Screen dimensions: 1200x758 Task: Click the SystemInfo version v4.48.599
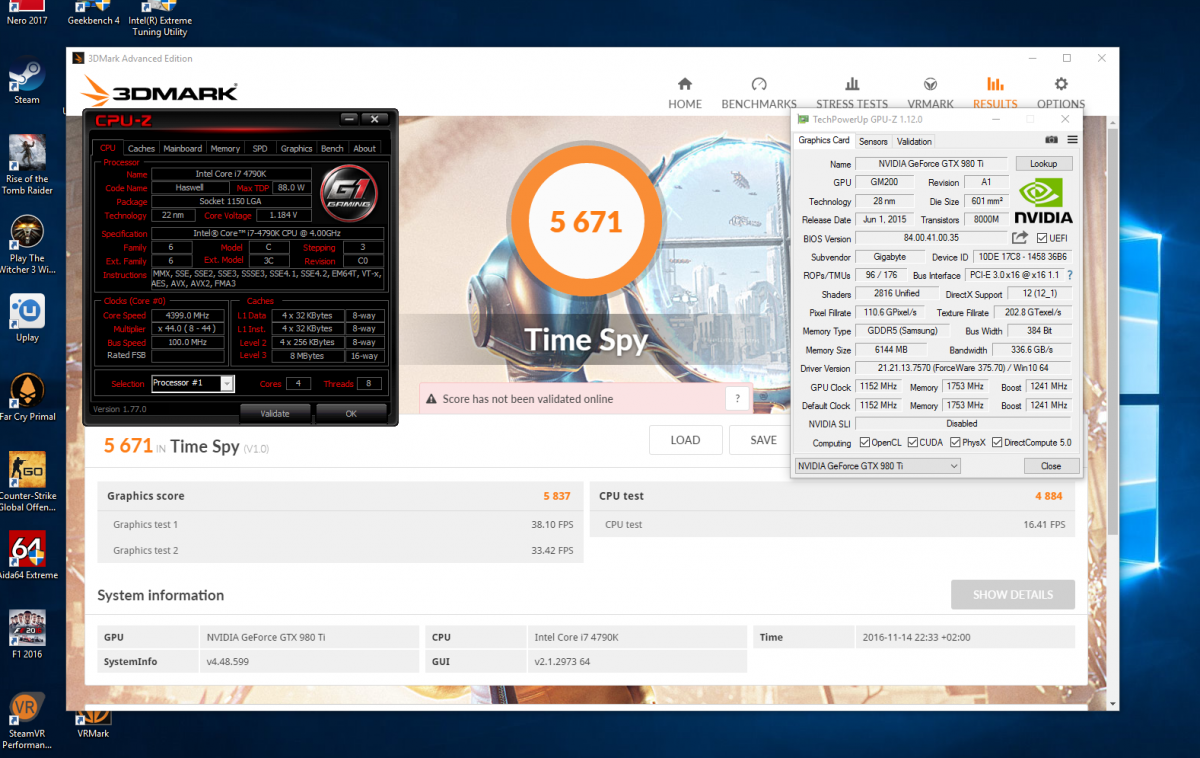(x=227, y=661)
